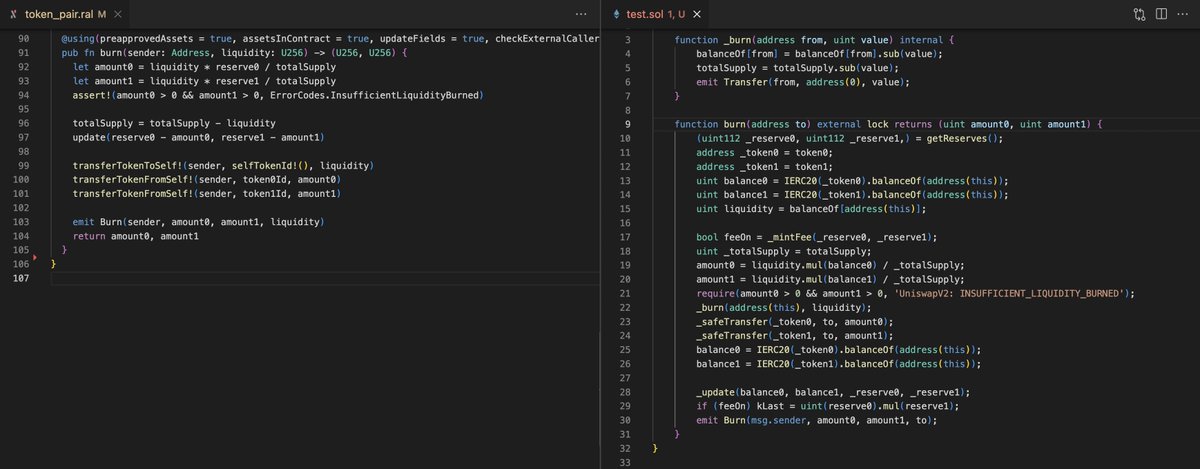Click 'transferTokenFromSelf!(sender, token0Id, amount0)' line
The height and width of the screenshot is (469, 1200).
207,179
